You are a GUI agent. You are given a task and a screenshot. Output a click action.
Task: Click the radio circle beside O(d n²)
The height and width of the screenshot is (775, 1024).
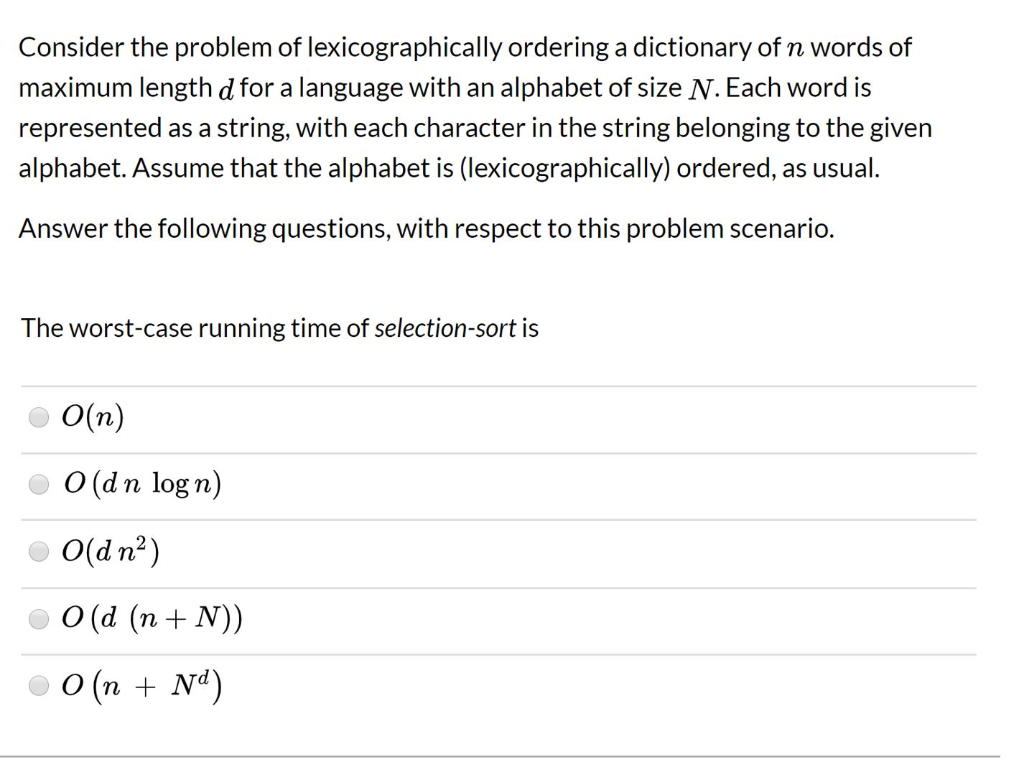(x=39, y=551)
